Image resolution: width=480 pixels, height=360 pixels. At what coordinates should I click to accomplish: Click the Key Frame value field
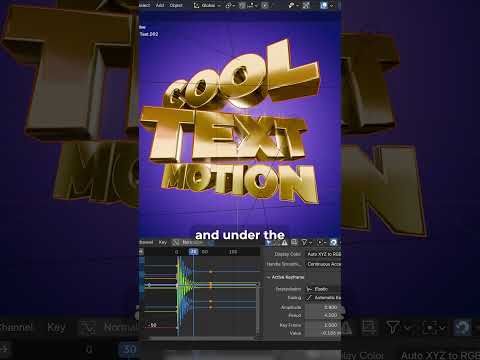[323, 325]
